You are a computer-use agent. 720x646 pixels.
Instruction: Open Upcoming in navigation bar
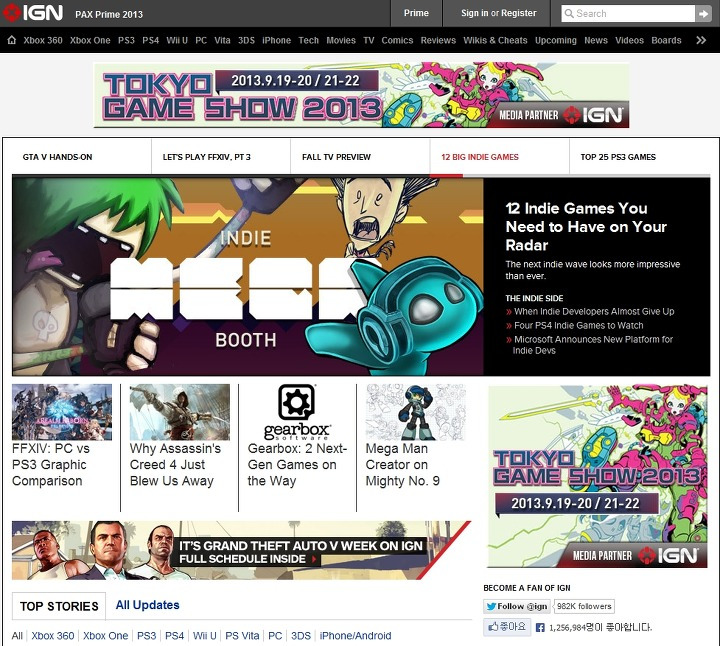coord(556,40)
